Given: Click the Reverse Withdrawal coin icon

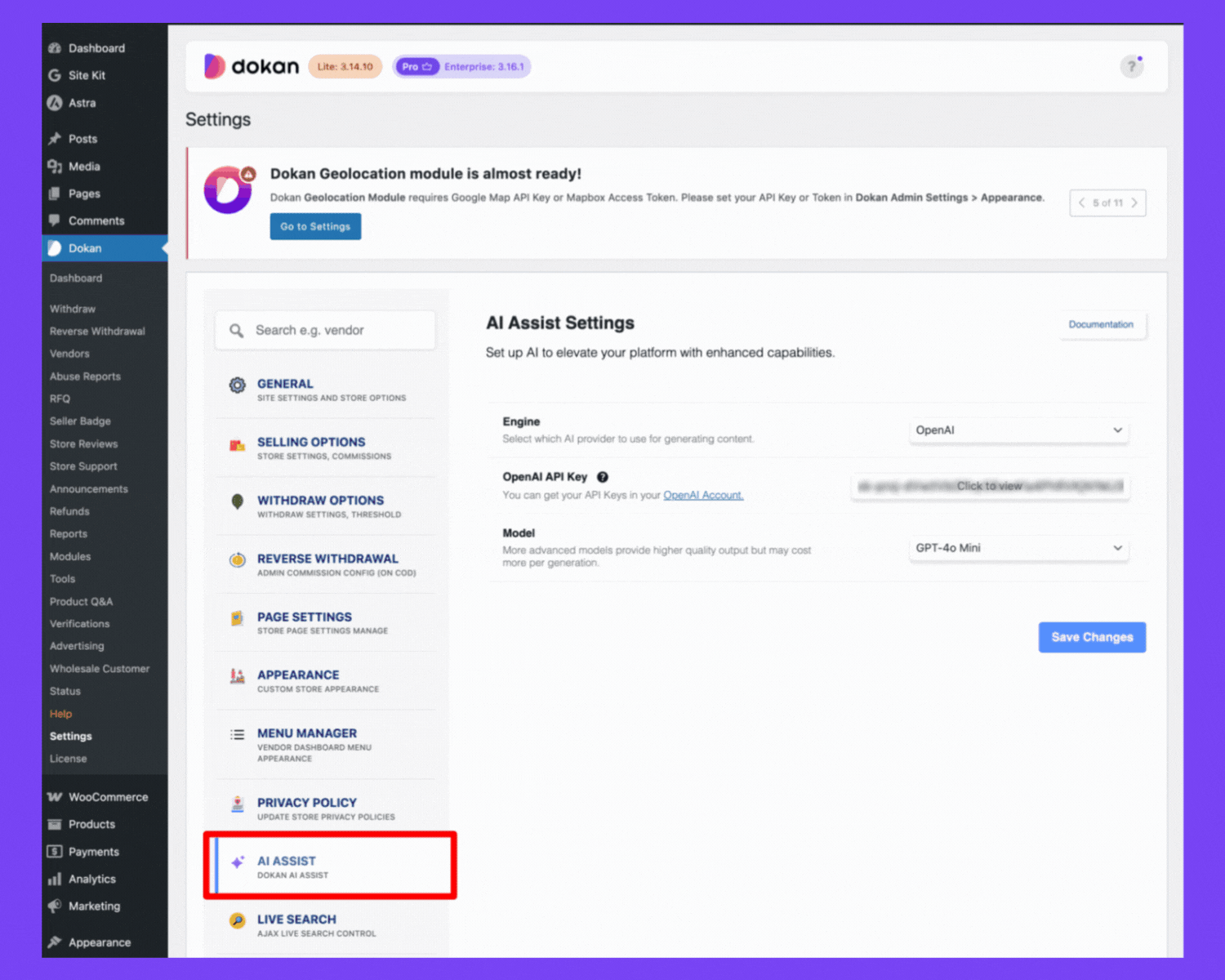Looking at the screenshot, I should [237, 560].
